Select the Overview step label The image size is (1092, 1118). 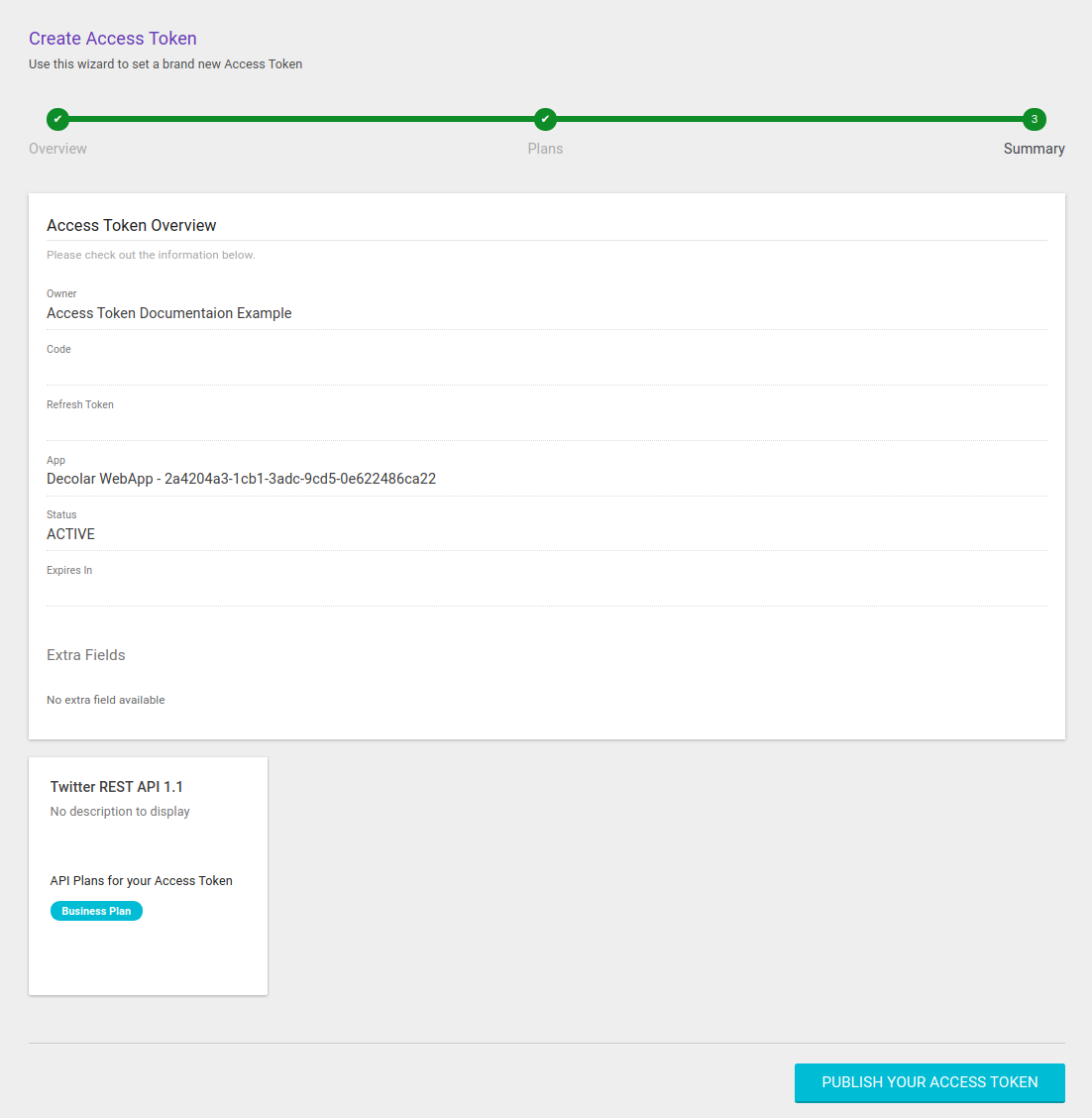point(57,148)
